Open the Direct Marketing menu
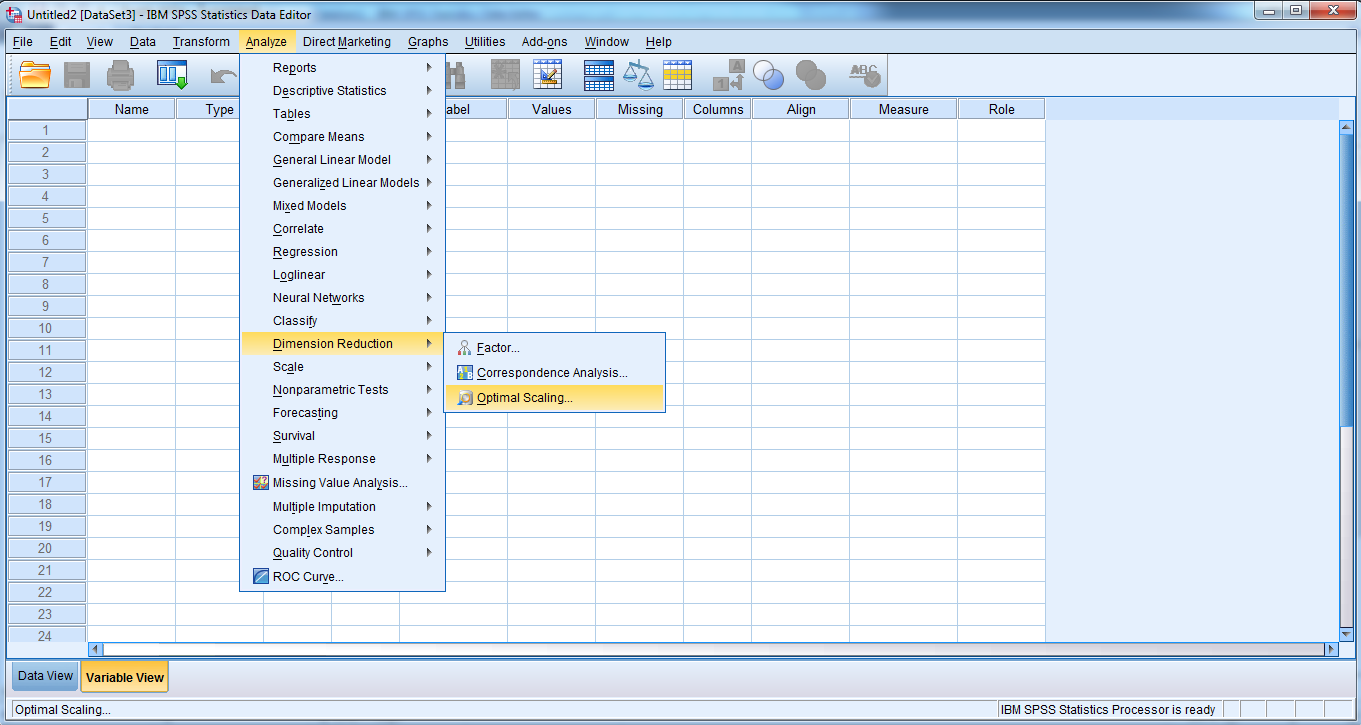Image resolution: width=1361 pixels, height=725 pixels. pyautogui.click(x=347, y=42)
